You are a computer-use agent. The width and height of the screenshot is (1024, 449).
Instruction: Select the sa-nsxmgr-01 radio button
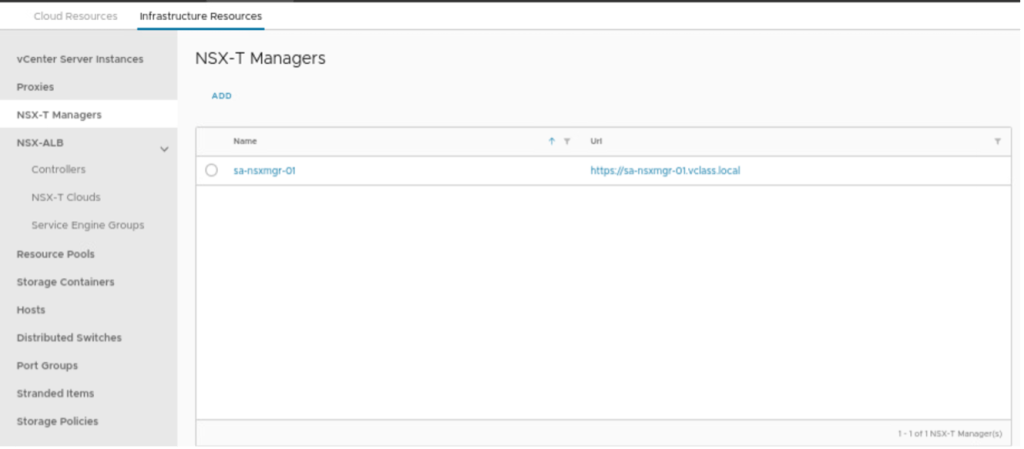click(211, 170)
